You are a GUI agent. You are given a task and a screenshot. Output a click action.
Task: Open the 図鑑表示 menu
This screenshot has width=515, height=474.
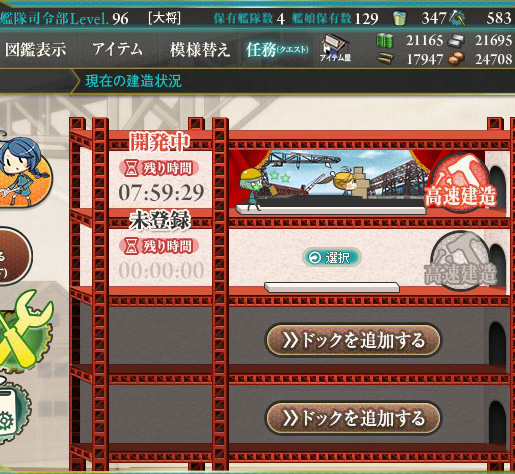(36, 49)
